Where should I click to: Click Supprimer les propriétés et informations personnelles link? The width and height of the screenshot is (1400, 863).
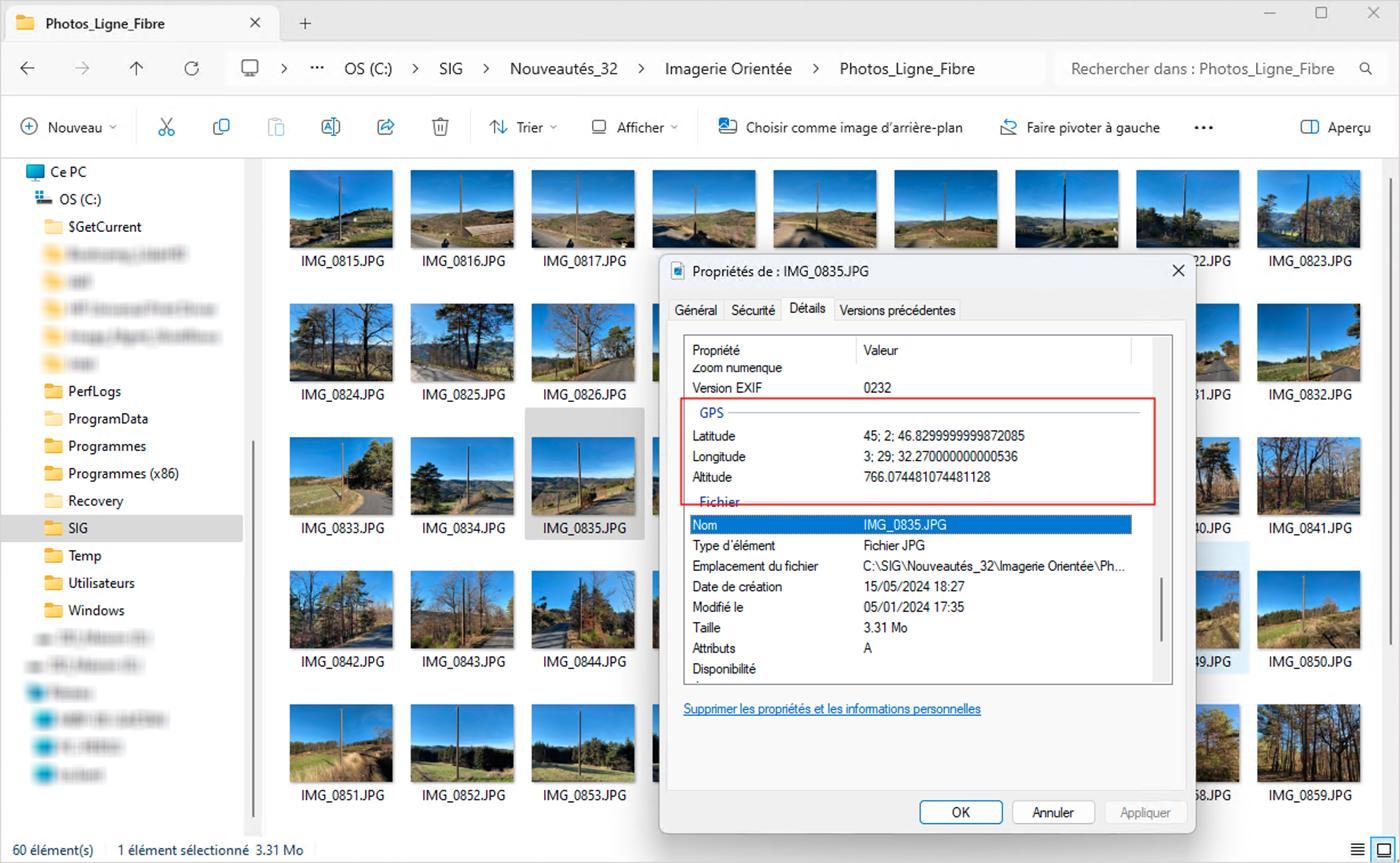point(832,708)
